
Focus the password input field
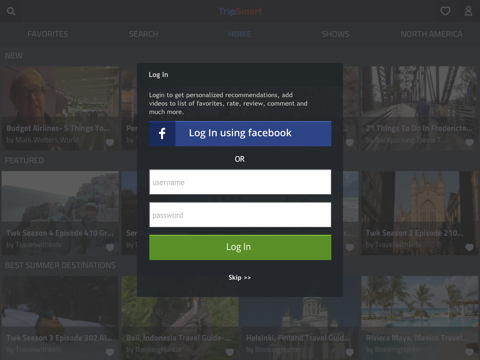tap(240, 215)
